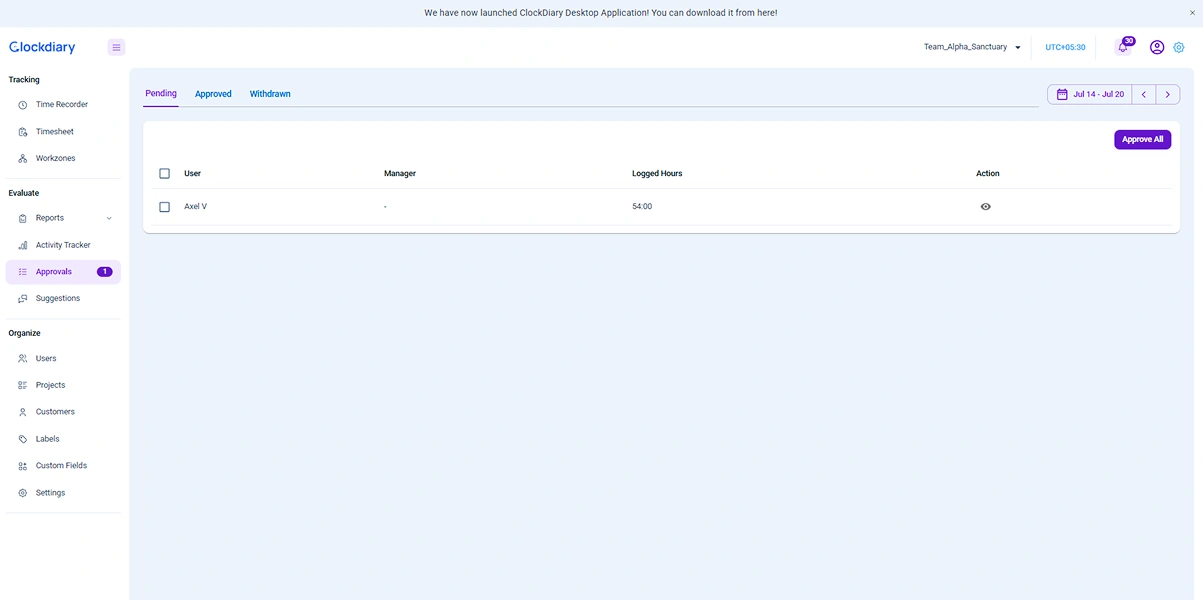Open Time Recorder from the sidebar
1203x600 pixels.
coord(63,104)
